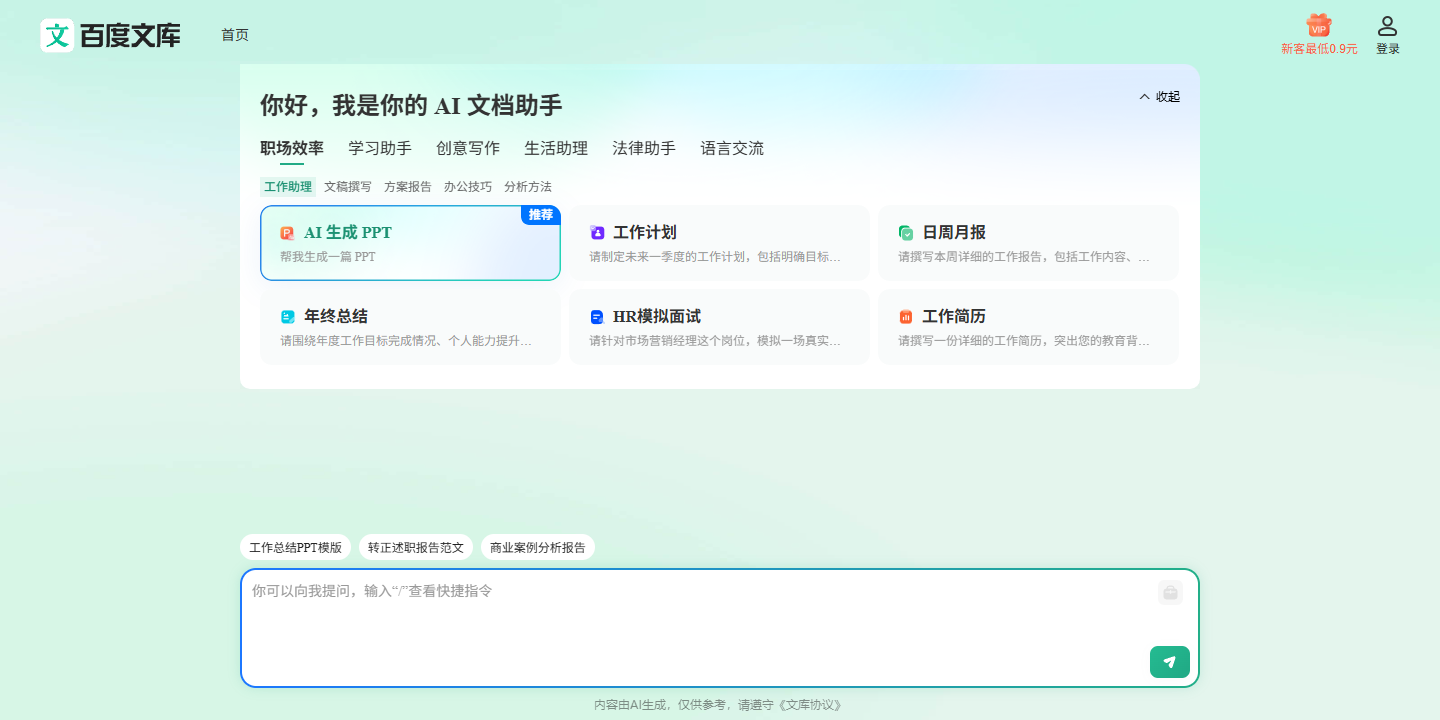Viewport: 1440px width, 720px height.
Task: Switch to the 职场效率 tab
Action: (292, 148)
